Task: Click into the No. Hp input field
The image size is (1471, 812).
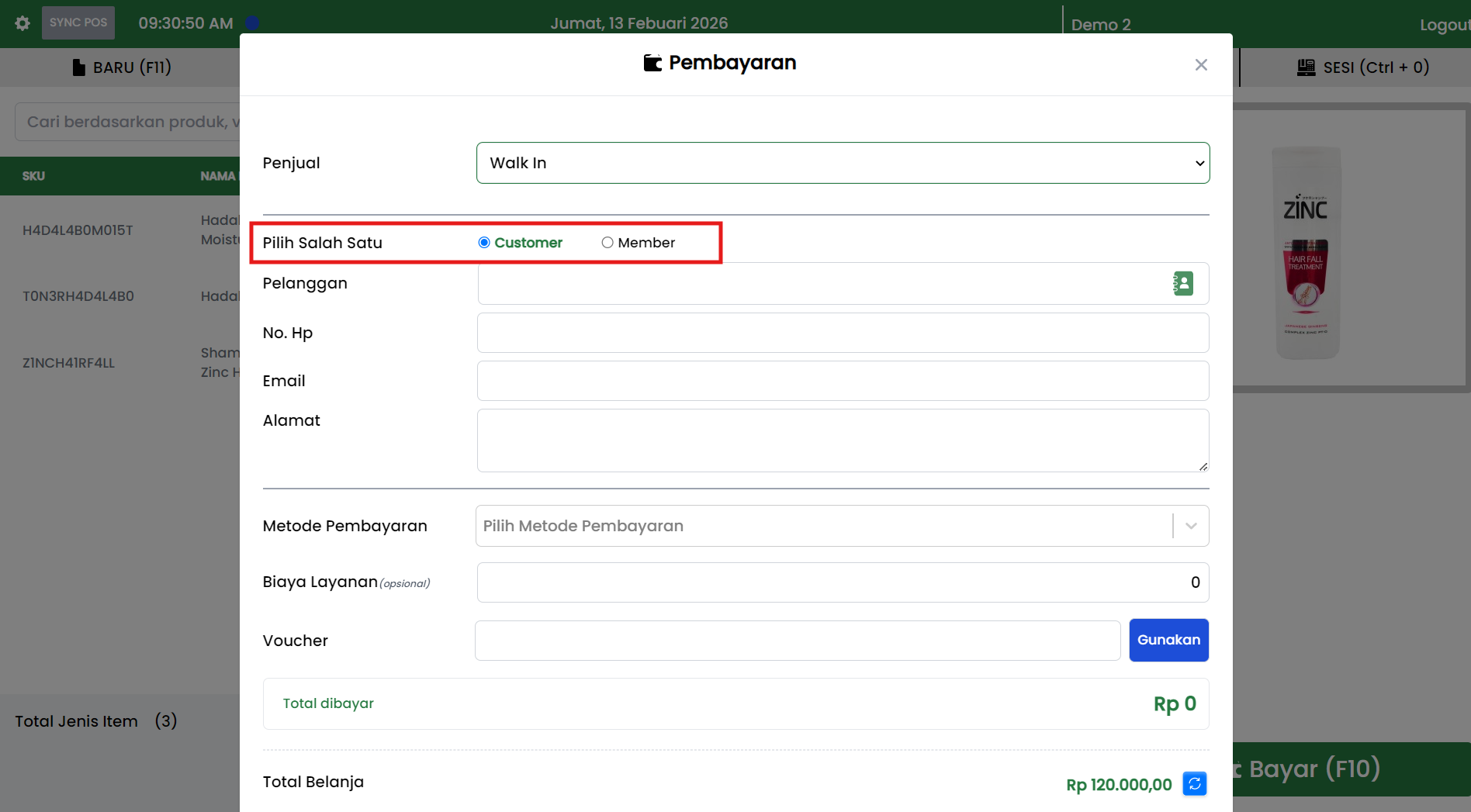Action: click(843, 333)
